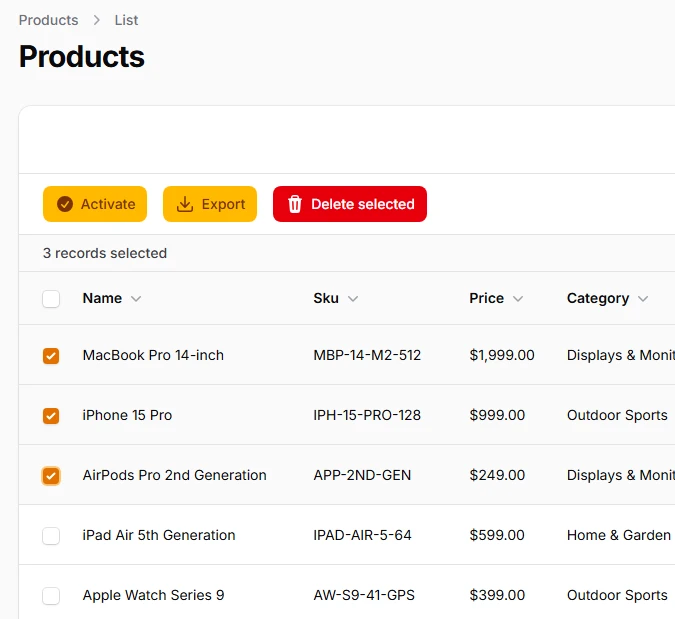675x619 pixels.
Task: Toggle the select-all checkbox in the table header
Action: click(x=51, y=299)
